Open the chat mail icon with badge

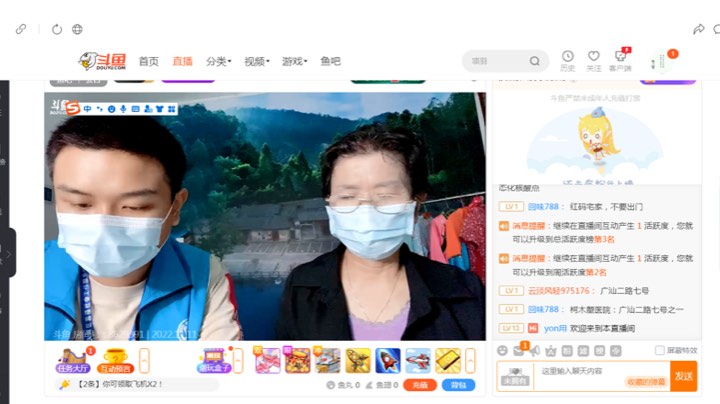[519, 350]
